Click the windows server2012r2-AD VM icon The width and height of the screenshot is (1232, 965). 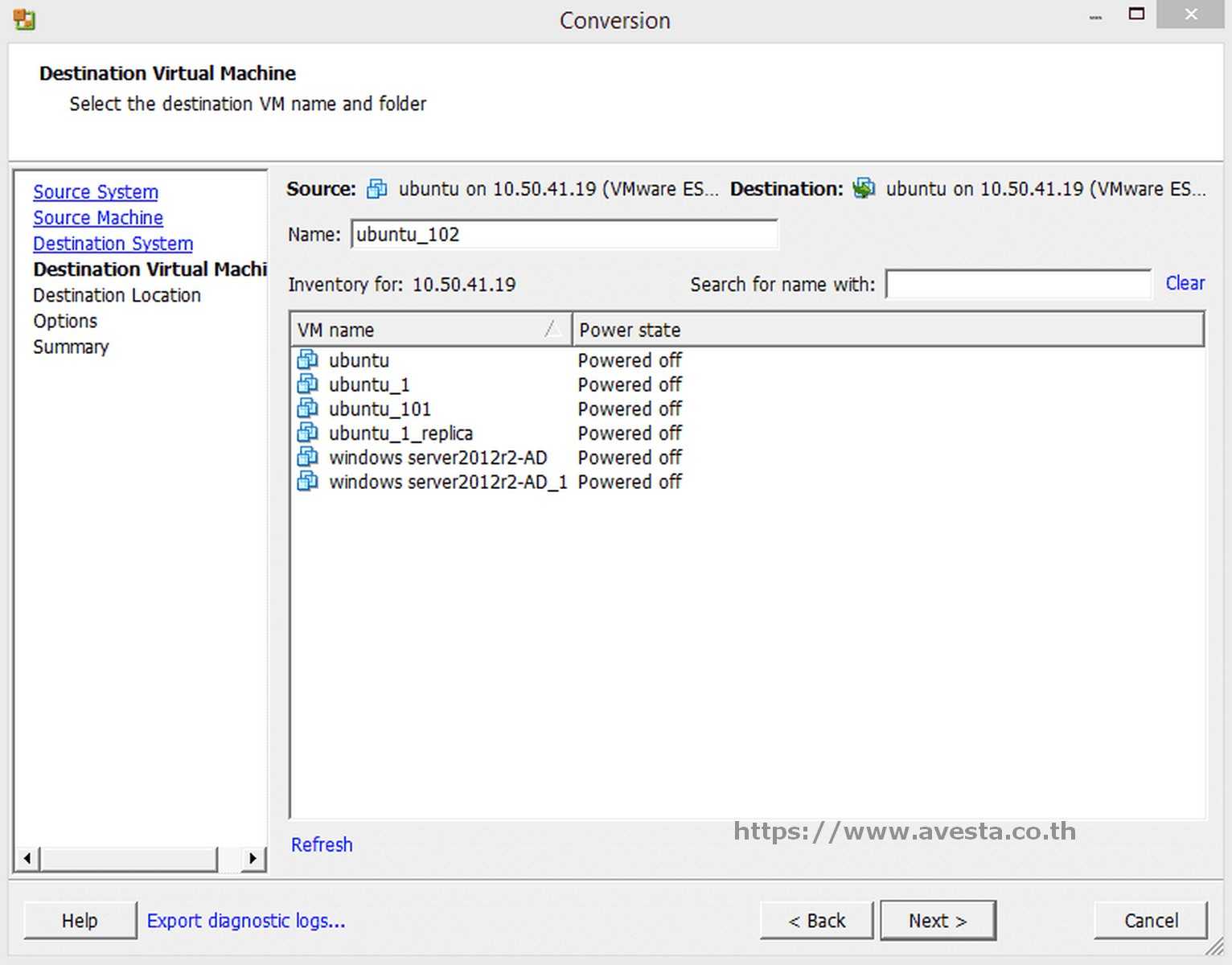click(x=306, y=456)
